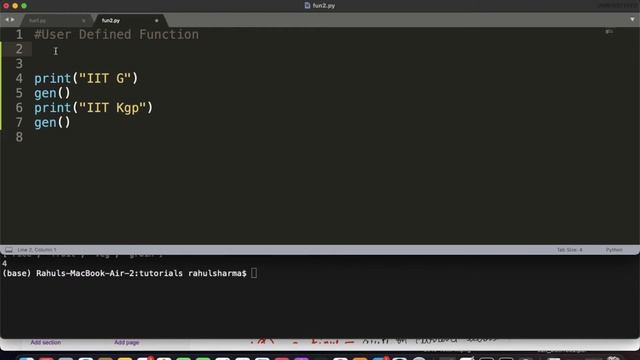Click the gen() call on line 7
Image resolution: width=640 pixels, height=360 pixels.
(52, 122)
